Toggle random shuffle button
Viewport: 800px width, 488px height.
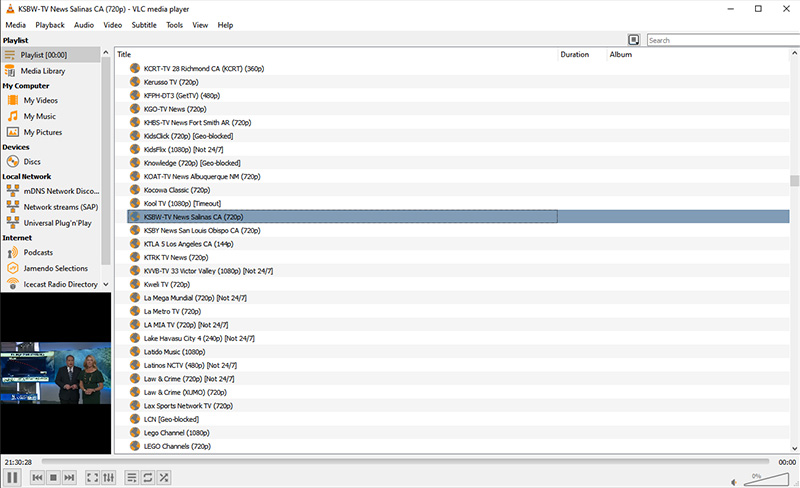(163, 478)
